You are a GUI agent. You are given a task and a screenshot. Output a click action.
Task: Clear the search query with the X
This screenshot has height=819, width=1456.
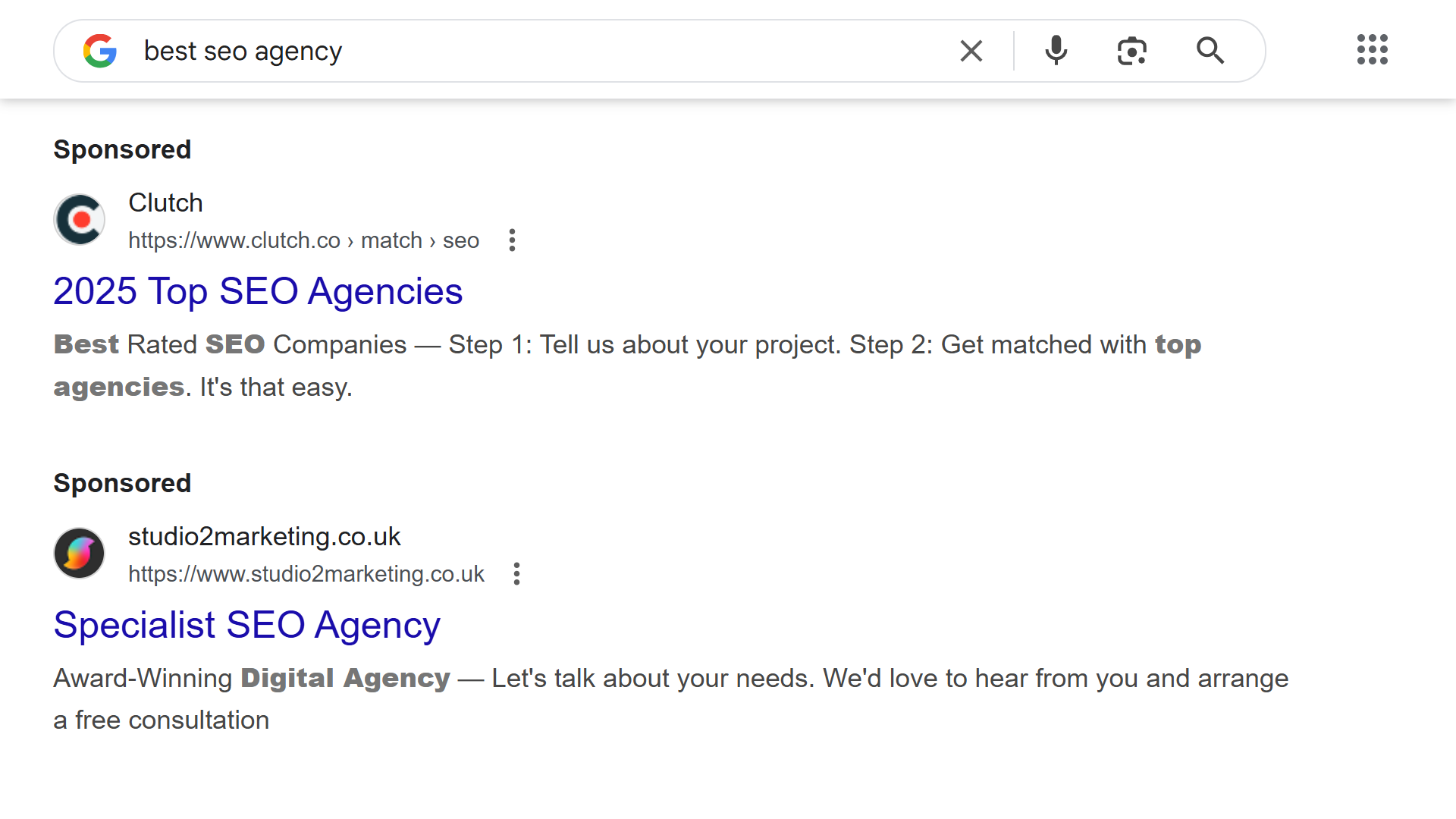(x=971, y=51)
